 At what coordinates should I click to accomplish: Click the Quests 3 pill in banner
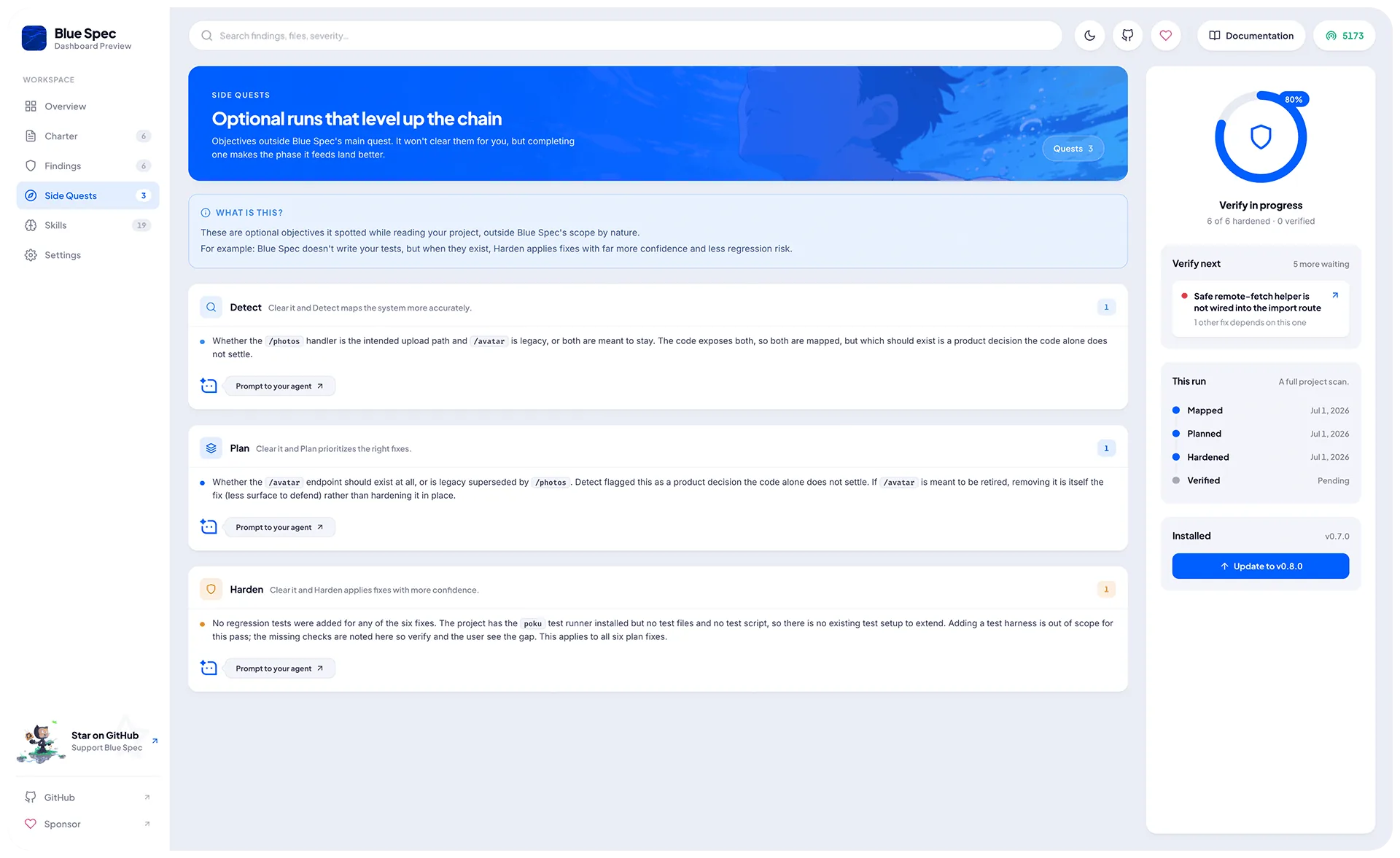point(1073,149)
